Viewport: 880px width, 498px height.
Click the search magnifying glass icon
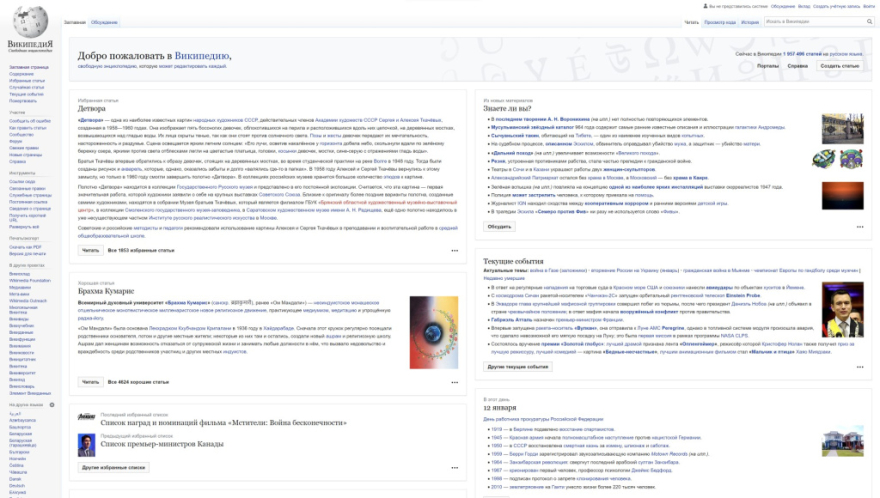tap(868, 21)
